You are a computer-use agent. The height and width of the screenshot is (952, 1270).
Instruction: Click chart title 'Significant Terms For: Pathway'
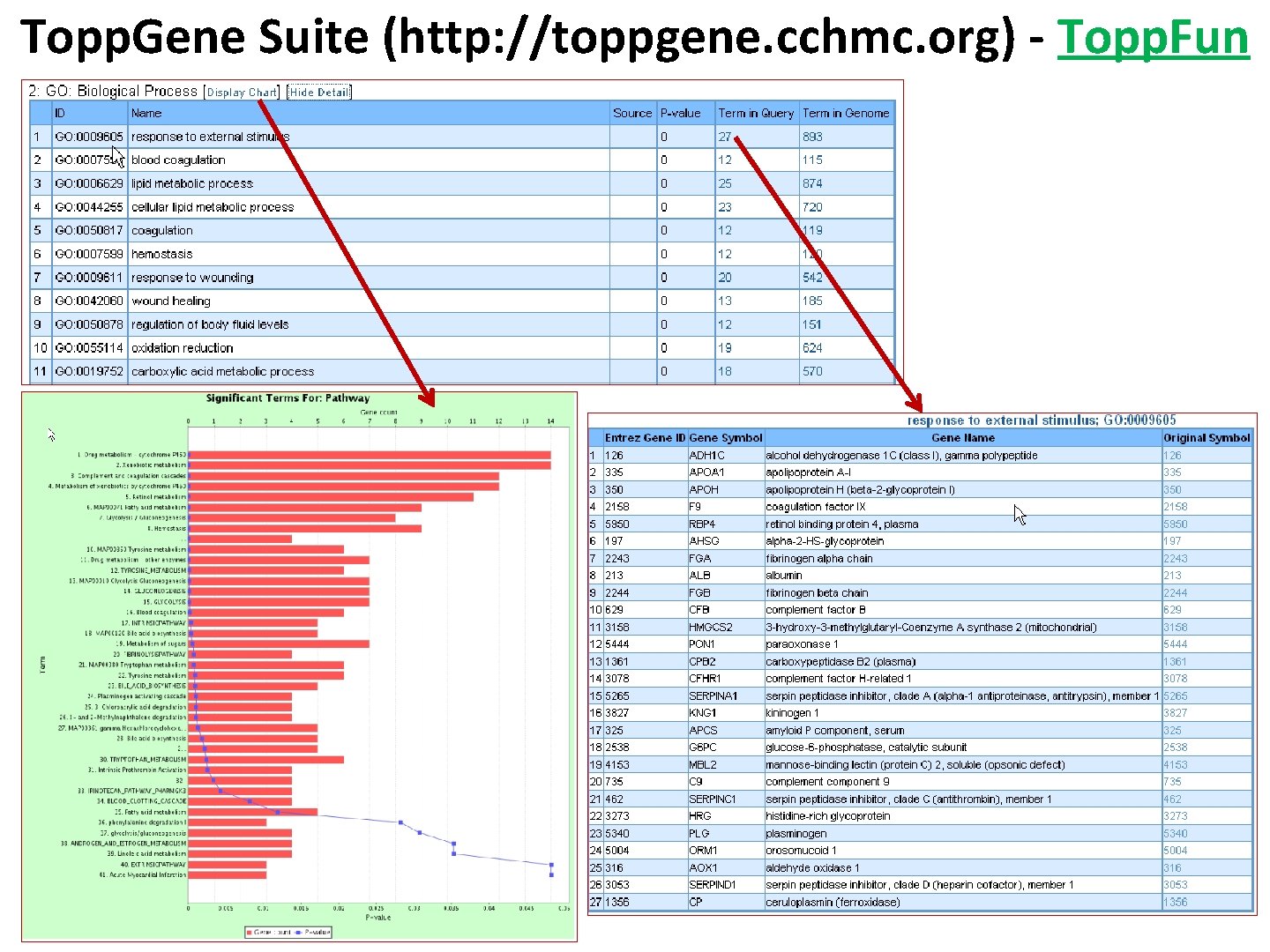pyautogui.click(x=288, y=398)
